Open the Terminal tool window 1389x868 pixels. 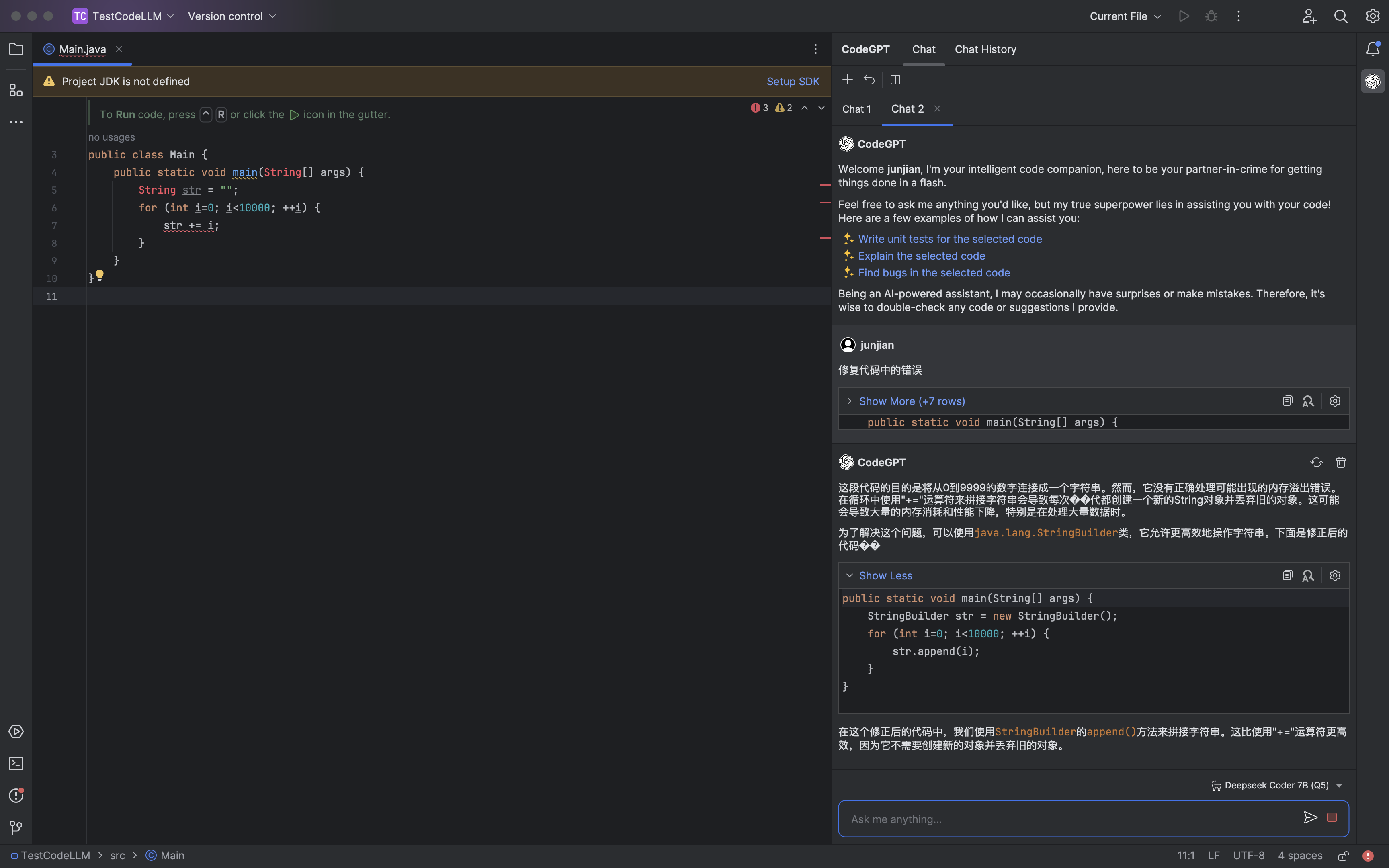point(16,764)
